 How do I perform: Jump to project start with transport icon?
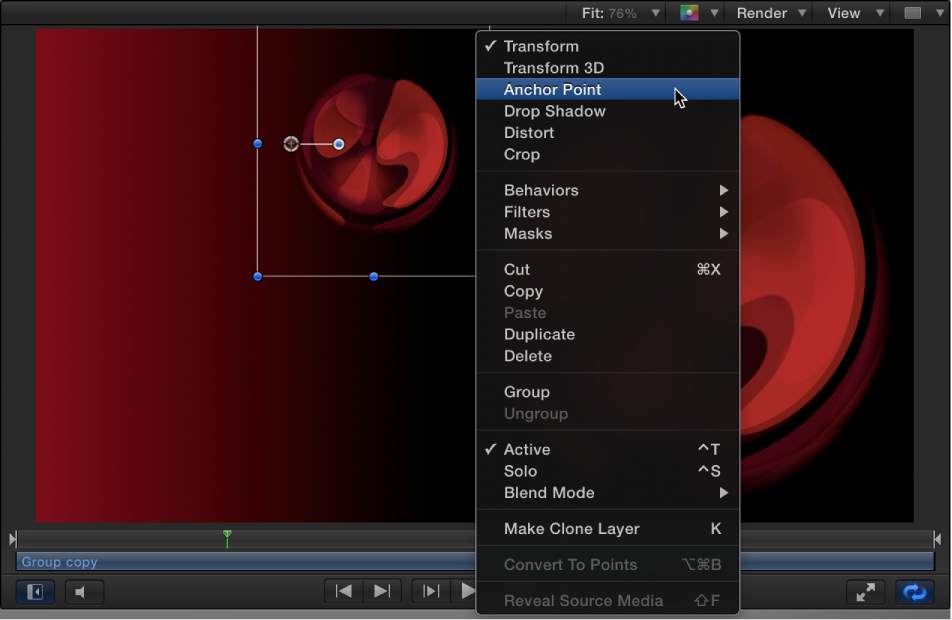[343, 591]
